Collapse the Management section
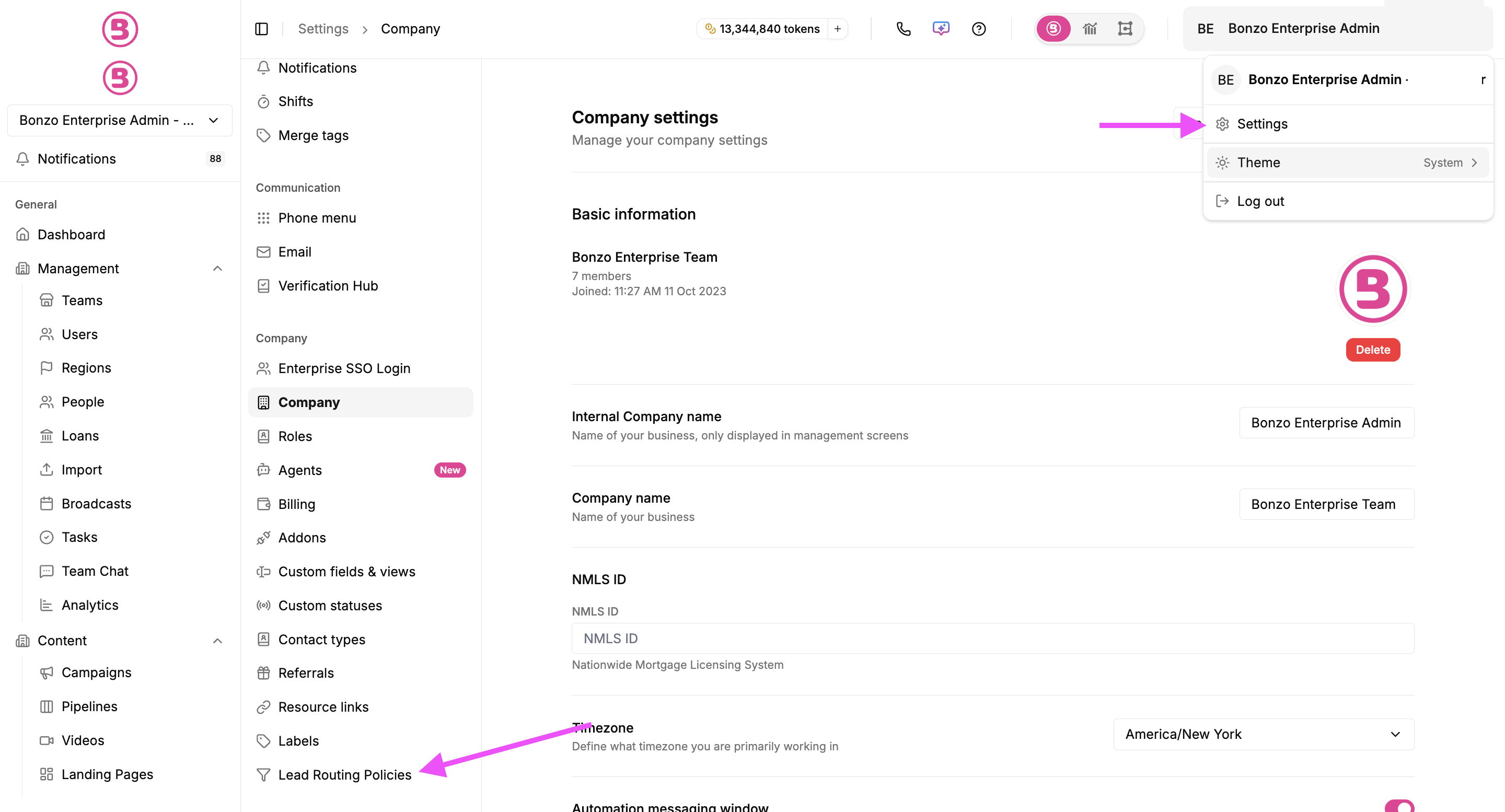Screen dimensions: 1505x812 (x=217, y=268)
